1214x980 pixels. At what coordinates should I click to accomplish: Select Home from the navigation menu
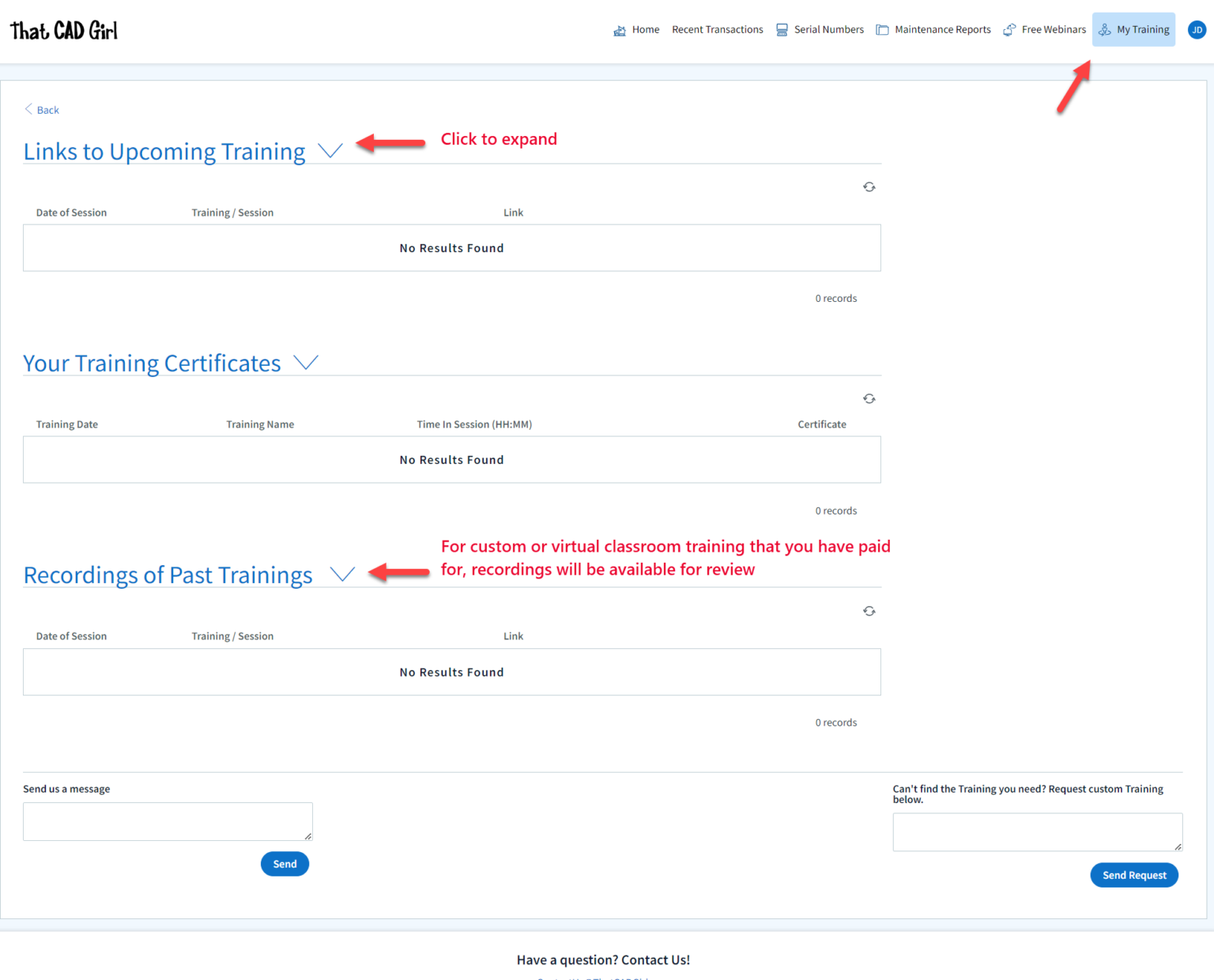pos(647,29)
